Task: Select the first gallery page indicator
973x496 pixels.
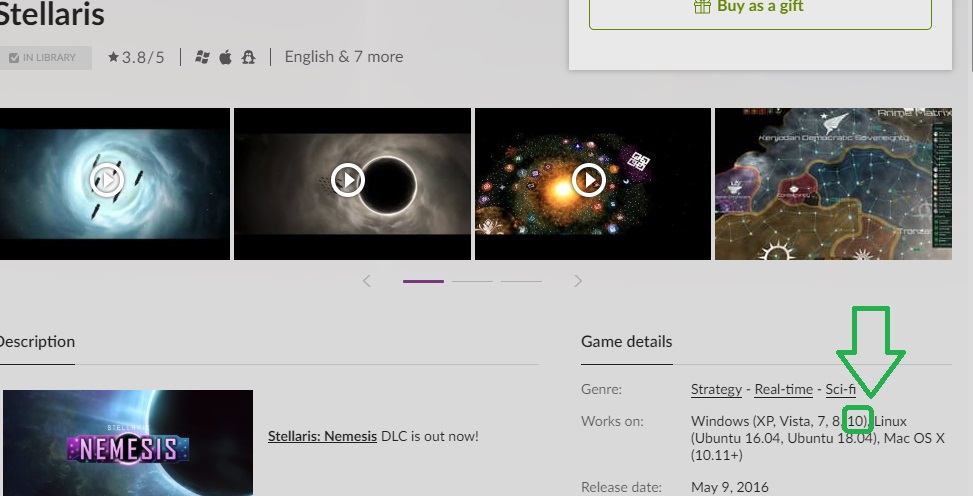Action: pyautogui.click(x=423, y=281)
